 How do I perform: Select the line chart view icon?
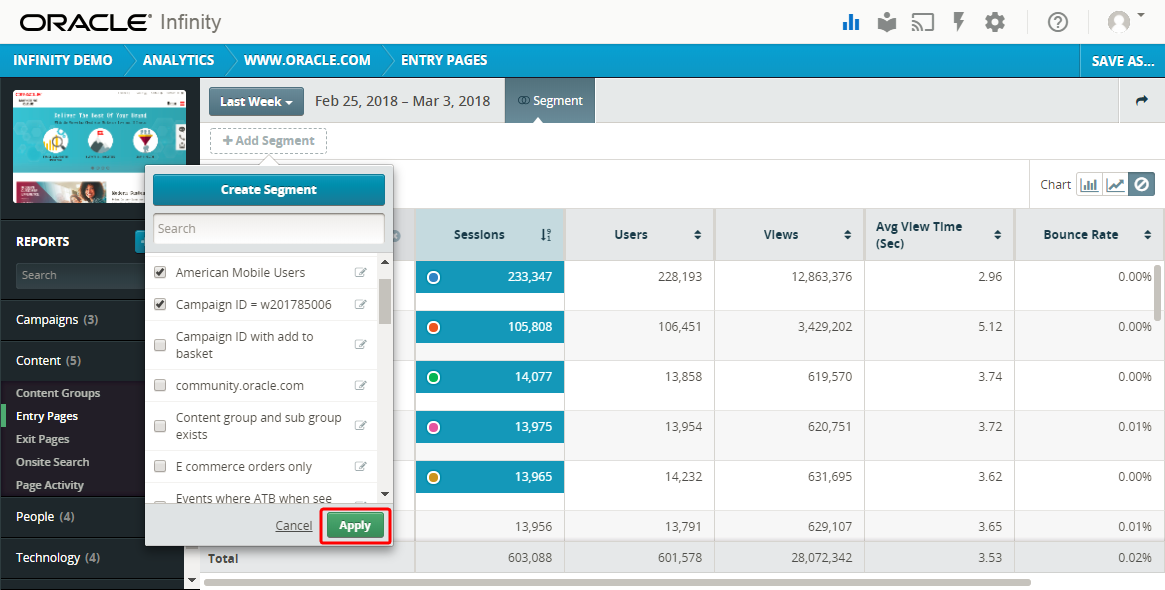pos(1115,184)
